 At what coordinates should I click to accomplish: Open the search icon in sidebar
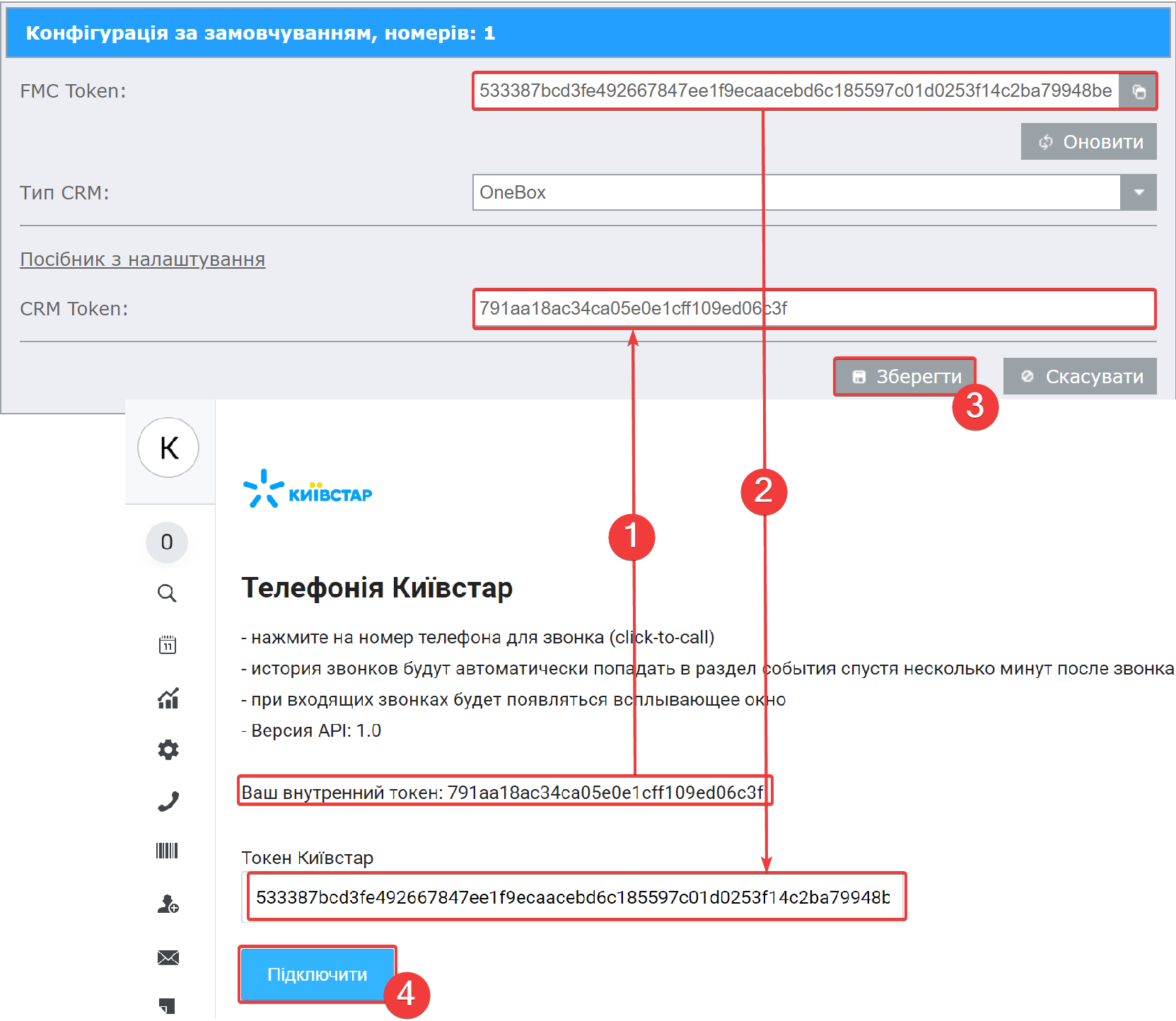(x=167, y=593)
